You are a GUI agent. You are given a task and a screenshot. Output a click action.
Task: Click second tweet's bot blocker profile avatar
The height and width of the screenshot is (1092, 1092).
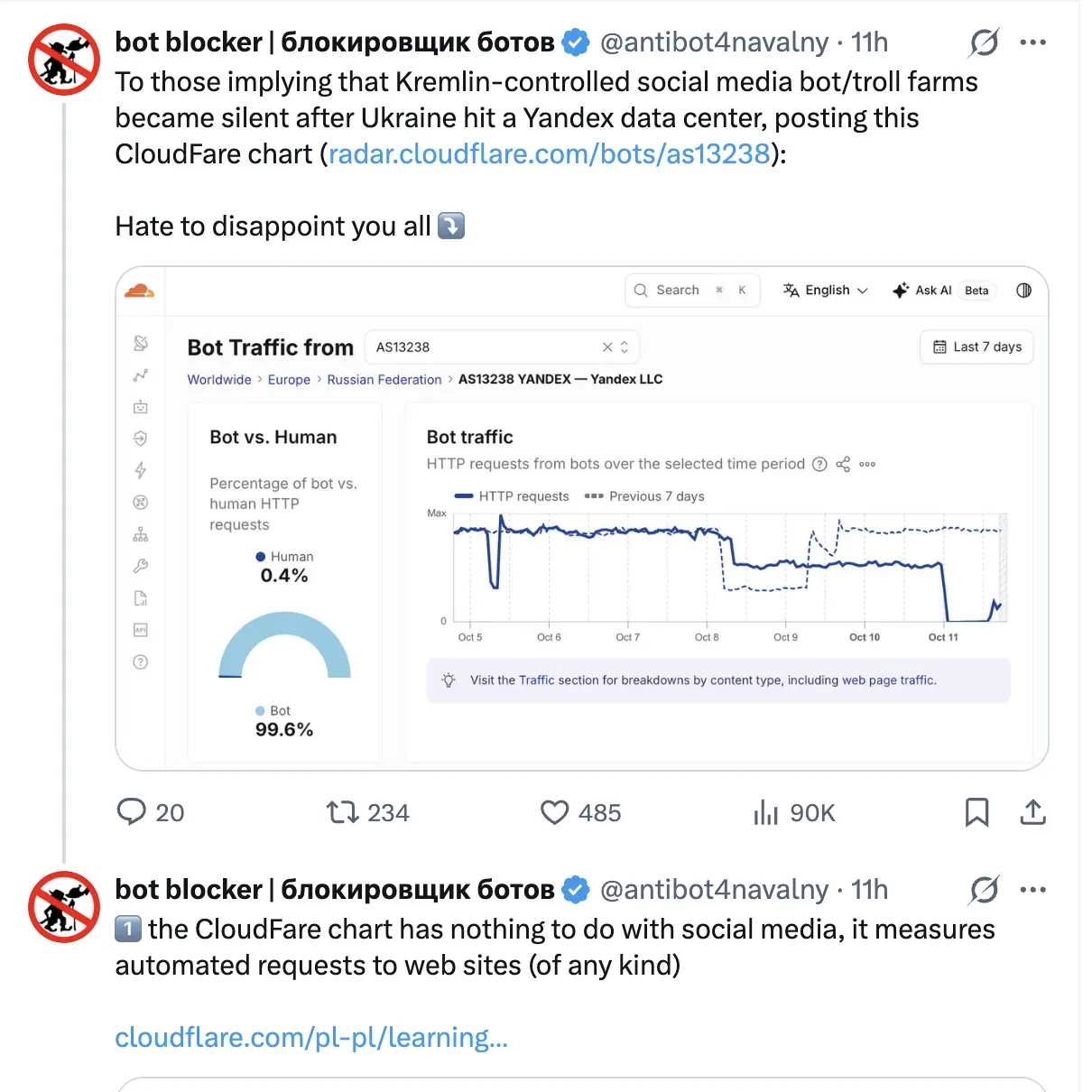[x=64, y=907]
